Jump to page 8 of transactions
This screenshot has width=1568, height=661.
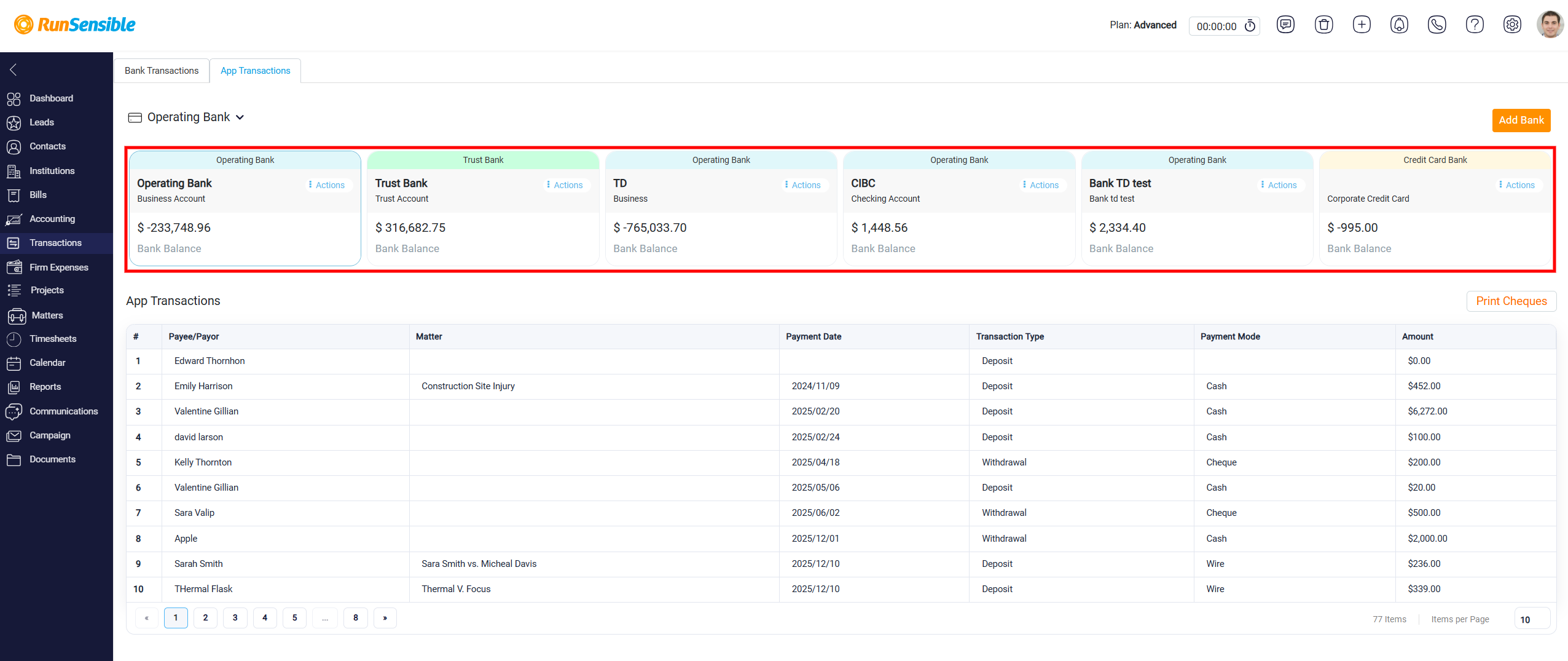point(356,618)
